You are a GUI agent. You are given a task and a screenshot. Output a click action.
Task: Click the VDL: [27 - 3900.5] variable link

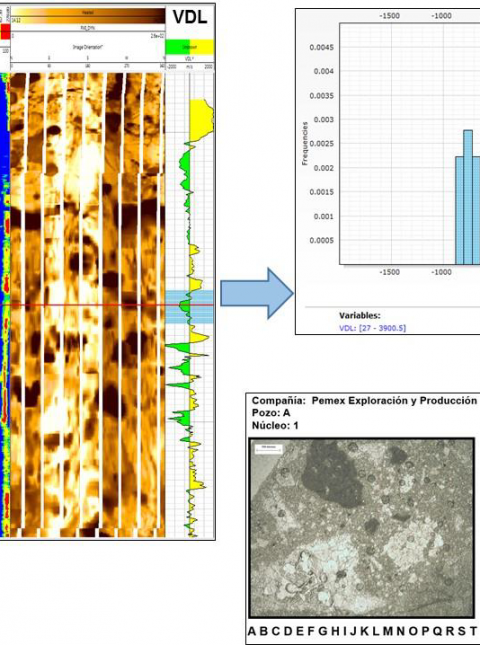coord(372,328)
